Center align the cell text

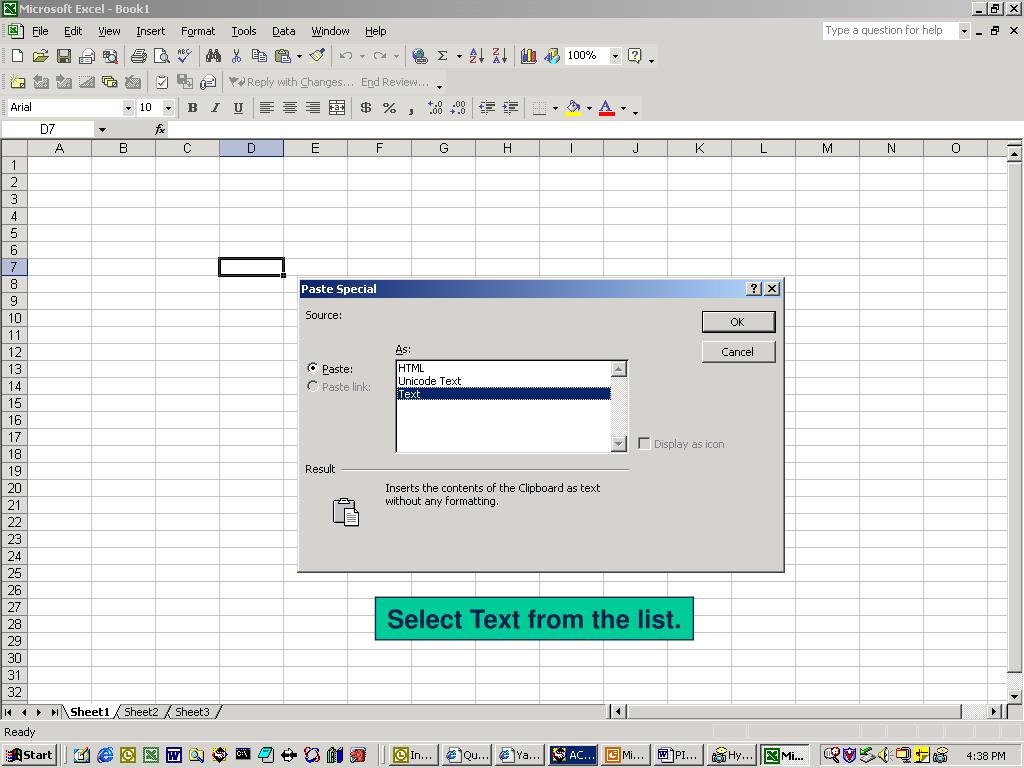tap(290, 108)
